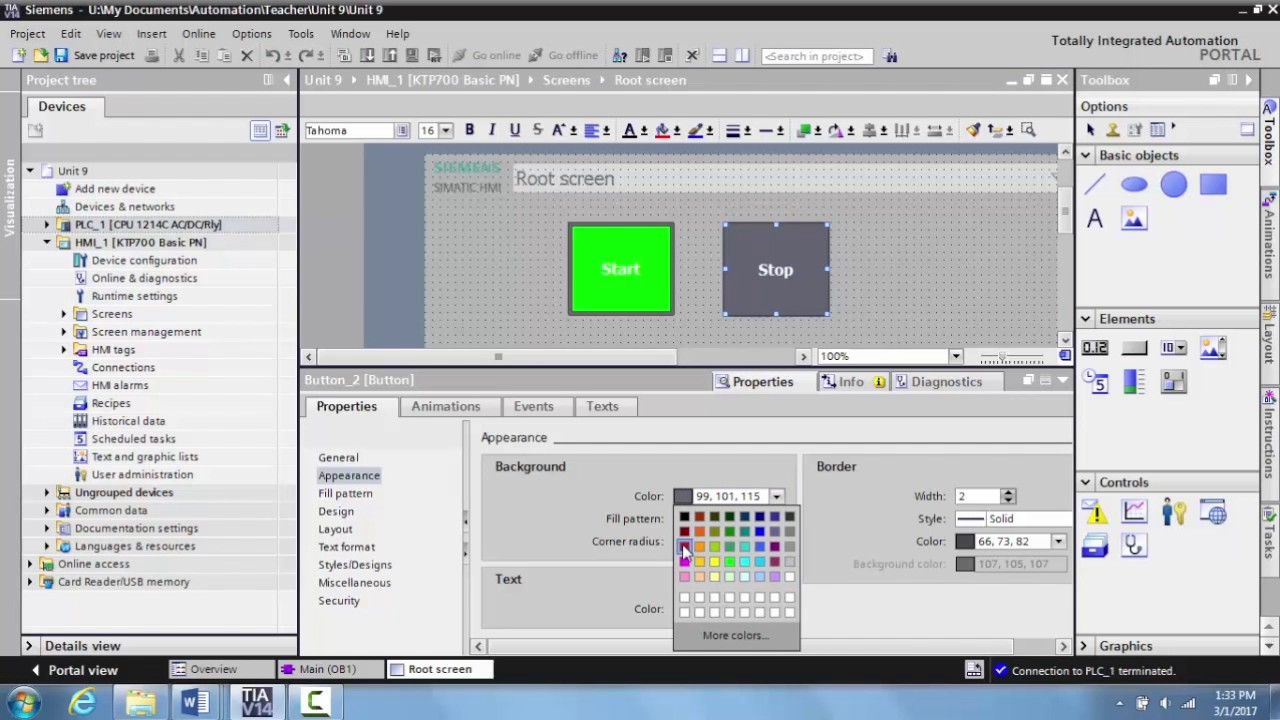Open the zoom level dropdown
The image size is (1280, 720).
[x=955, y=357]
